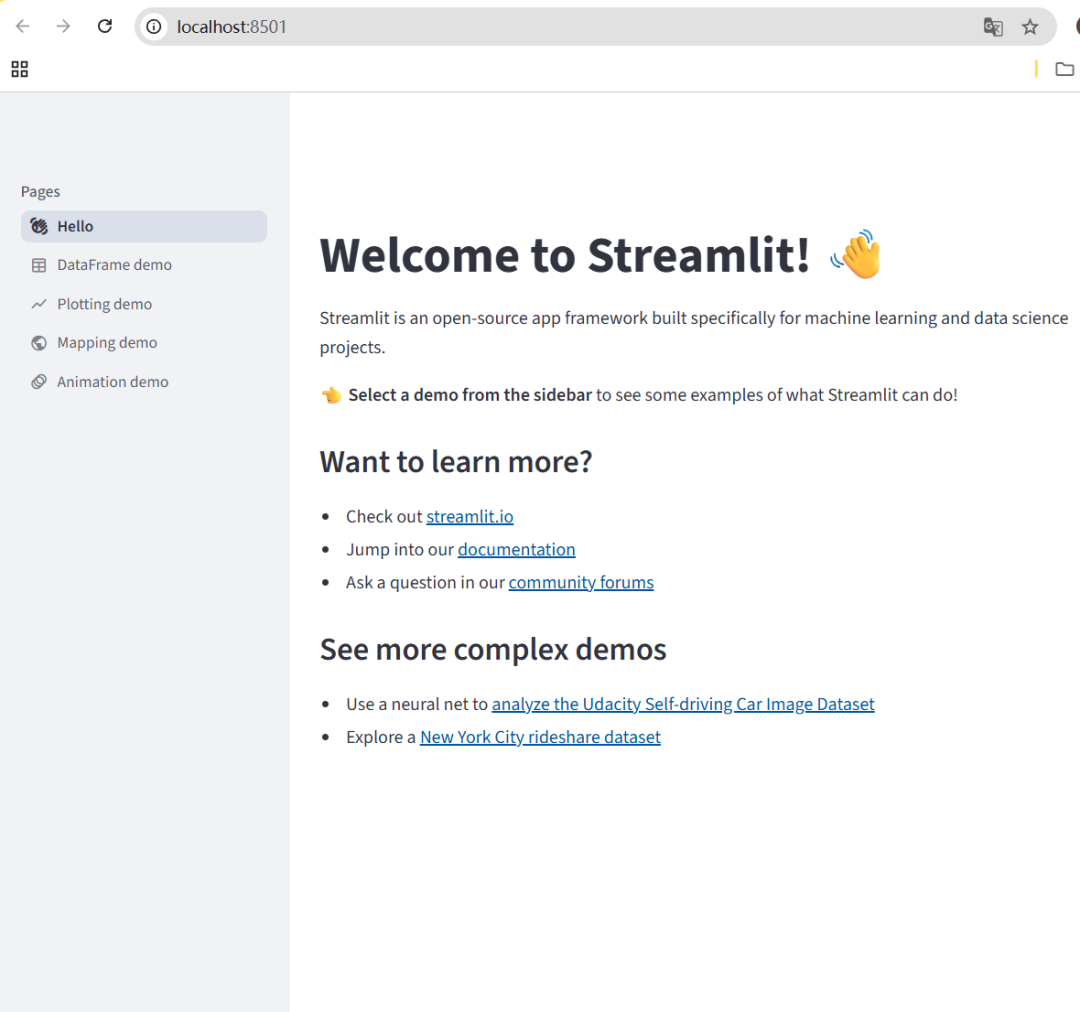Viewport: 1080px width, 1012px height.
Task: Jump into the documentation link
Action: (x=516, y=549)
